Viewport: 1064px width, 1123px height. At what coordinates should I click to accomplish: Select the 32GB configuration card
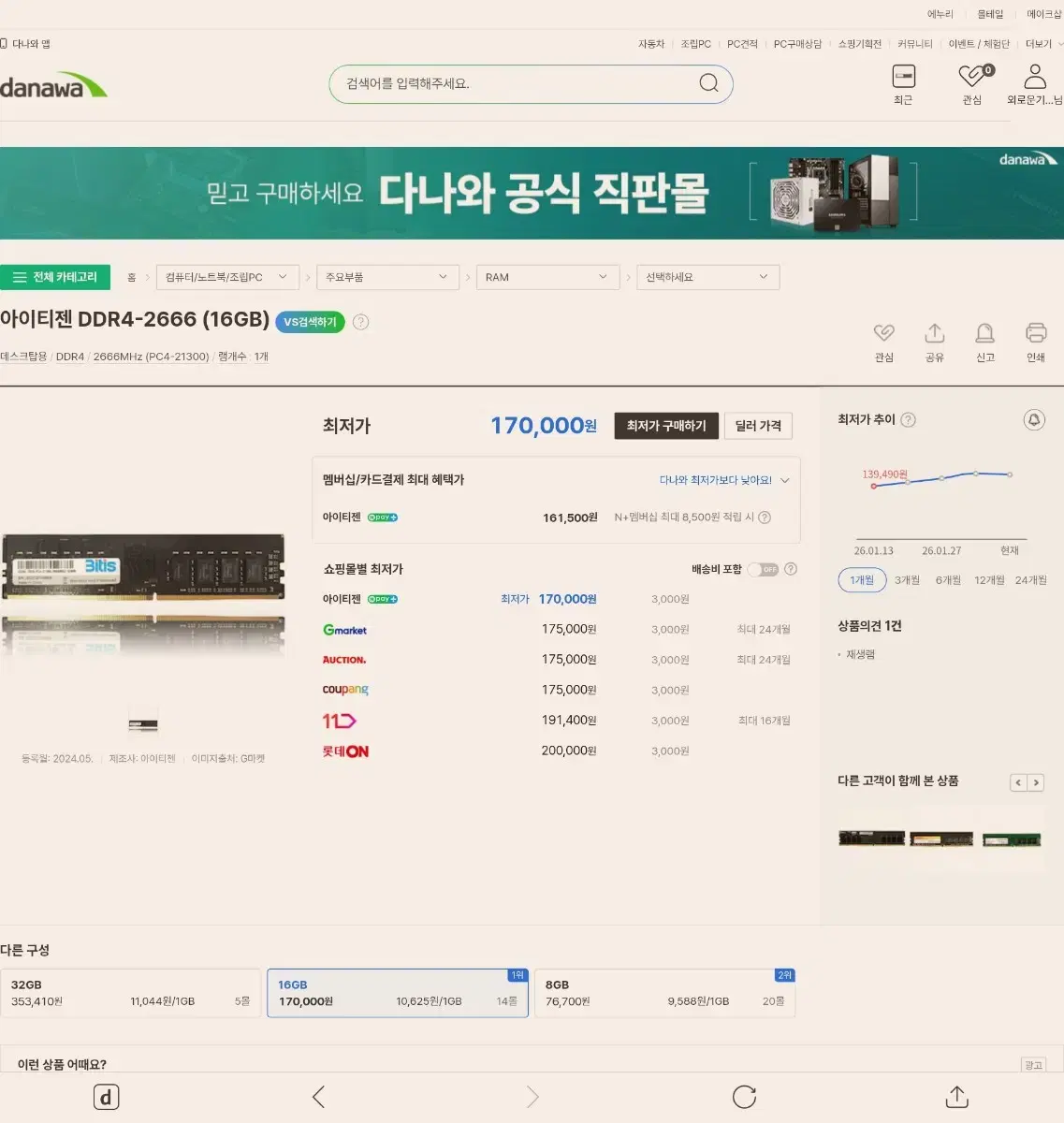[130, 993]
